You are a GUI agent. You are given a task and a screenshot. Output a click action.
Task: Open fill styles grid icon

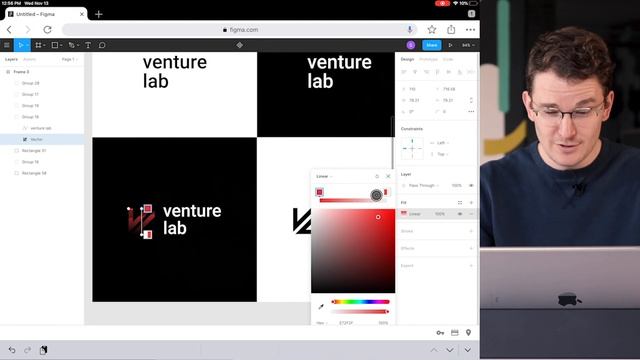coord(460,202)
